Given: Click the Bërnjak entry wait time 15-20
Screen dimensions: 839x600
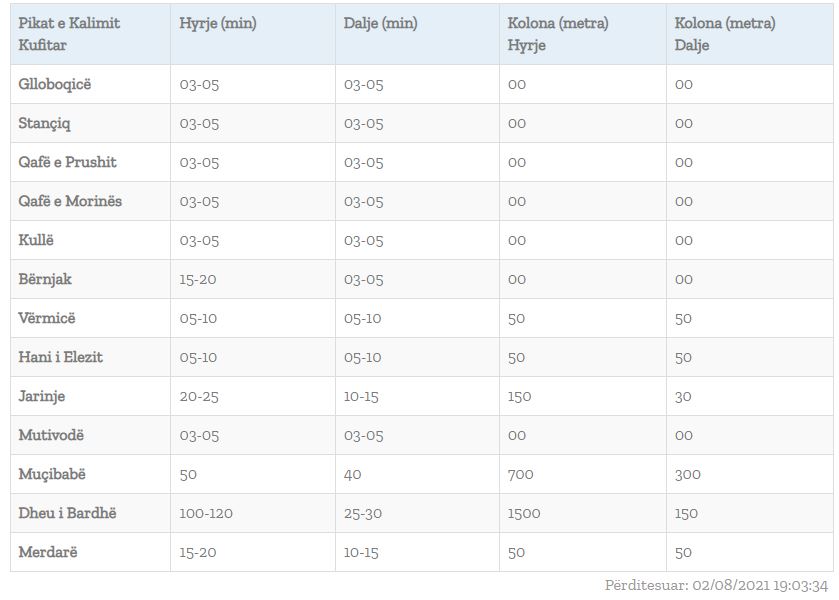Looking at the screenshot, I should 198,279.
